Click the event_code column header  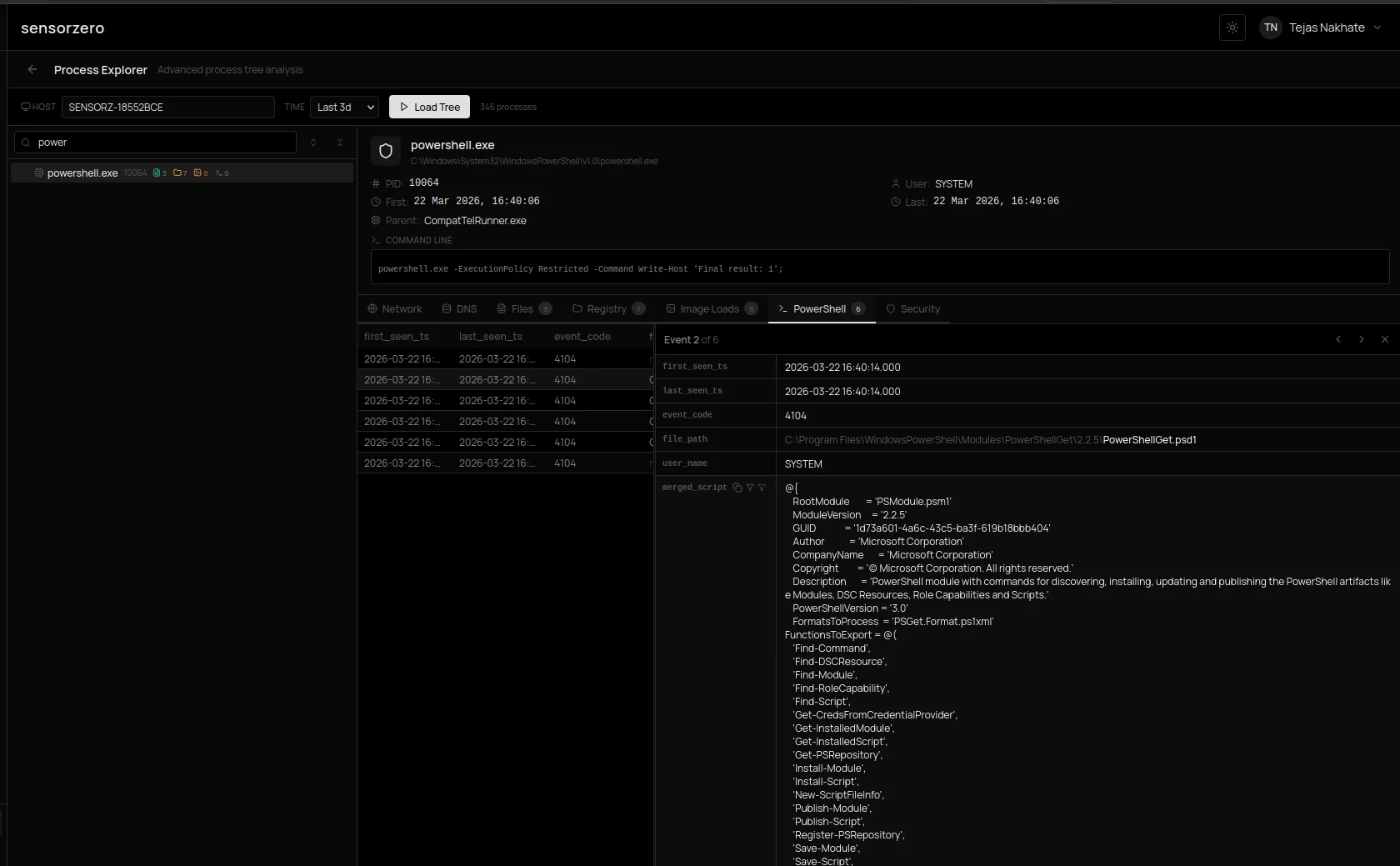pyautogui.click(x=582, y=336)
